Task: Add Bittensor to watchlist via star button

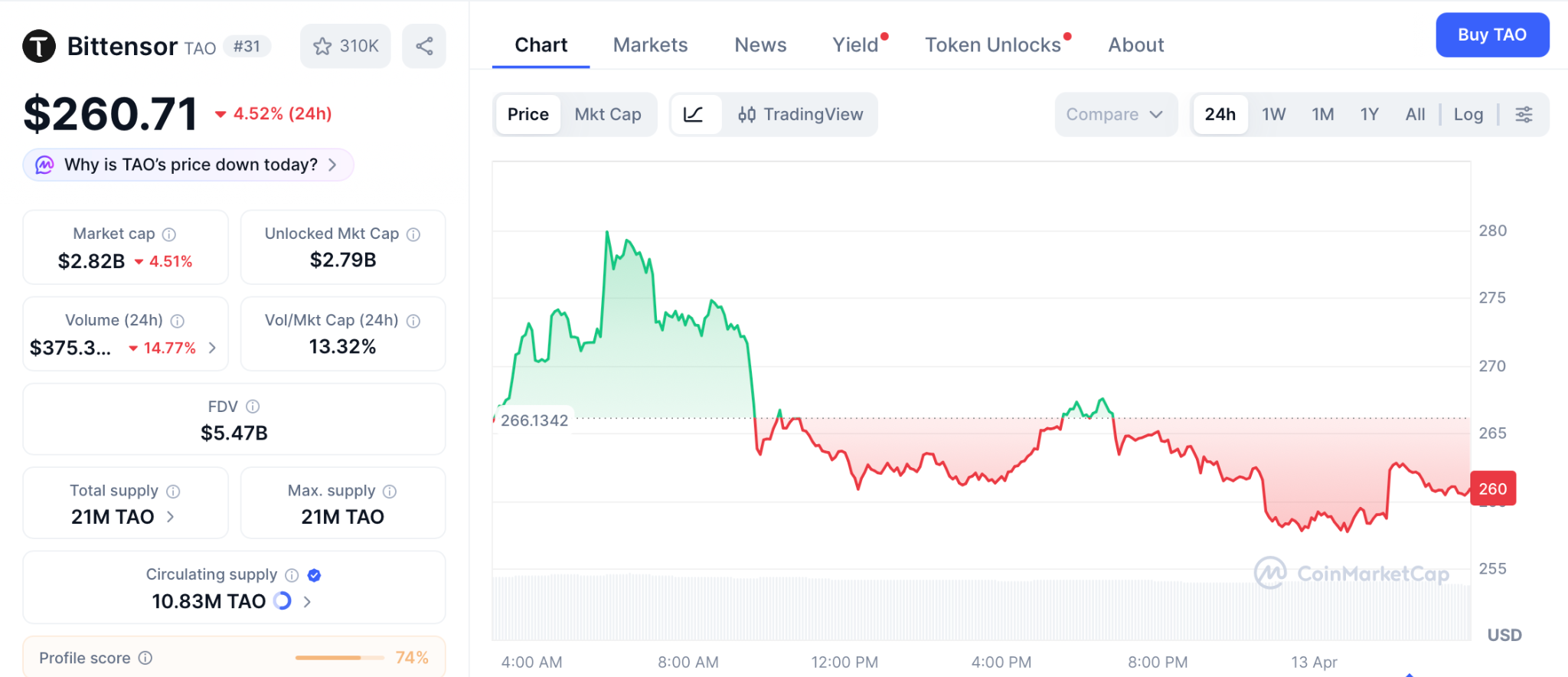Action: click(x=345, y=46)
